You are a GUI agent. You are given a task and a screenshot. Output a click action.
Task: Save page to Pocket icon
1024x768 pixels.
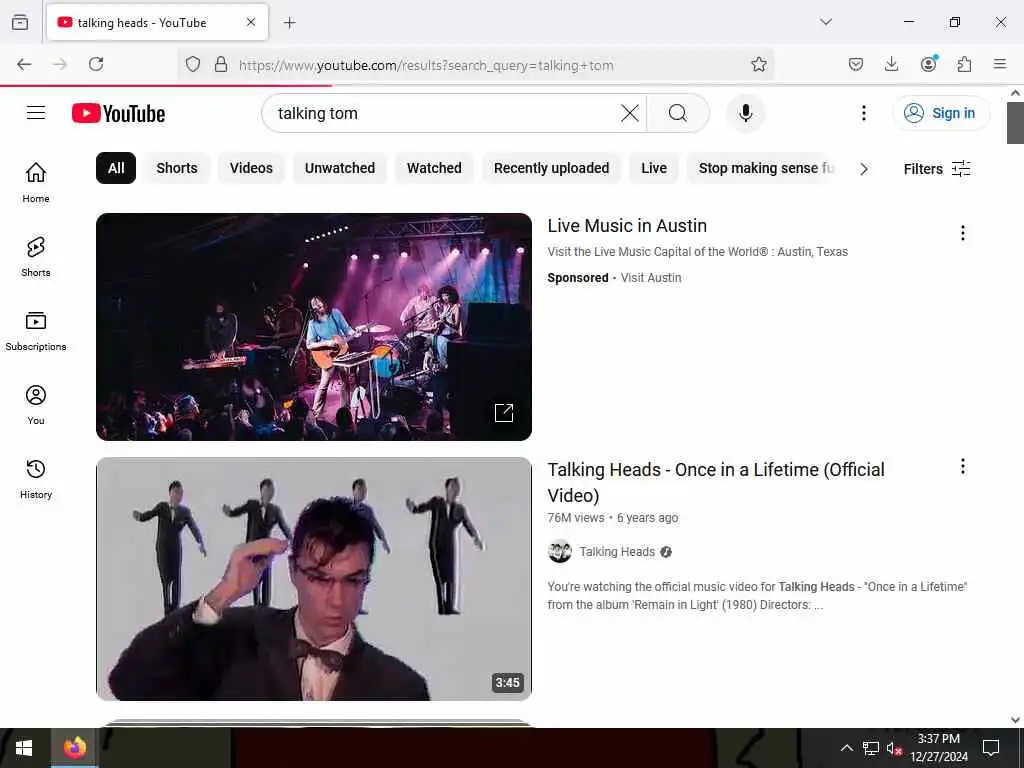tap(856, 64)
